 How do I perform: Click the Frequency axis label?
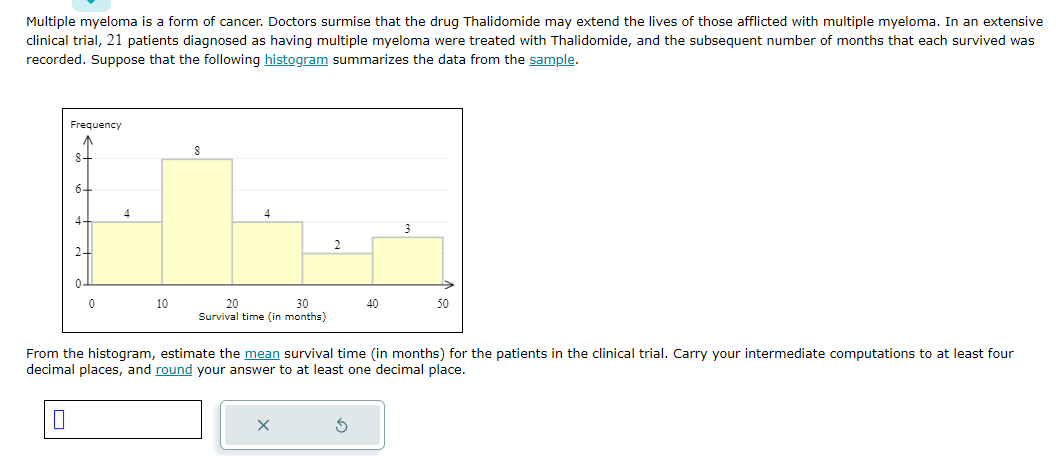coord(96,125)
